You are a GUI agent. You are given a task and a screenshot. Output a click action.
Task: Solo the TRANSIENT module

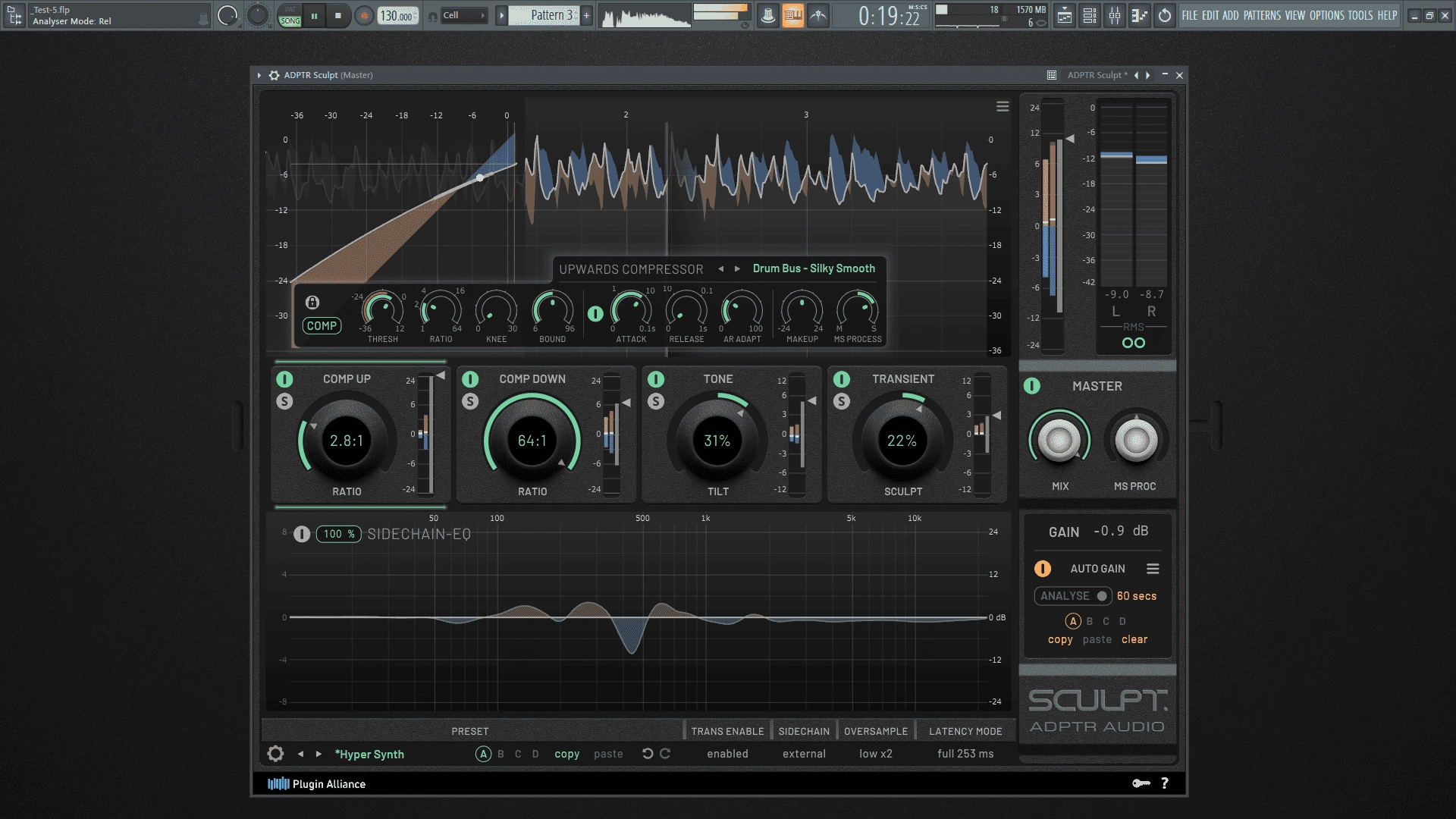pyautogui.click(x=842, y=401)
